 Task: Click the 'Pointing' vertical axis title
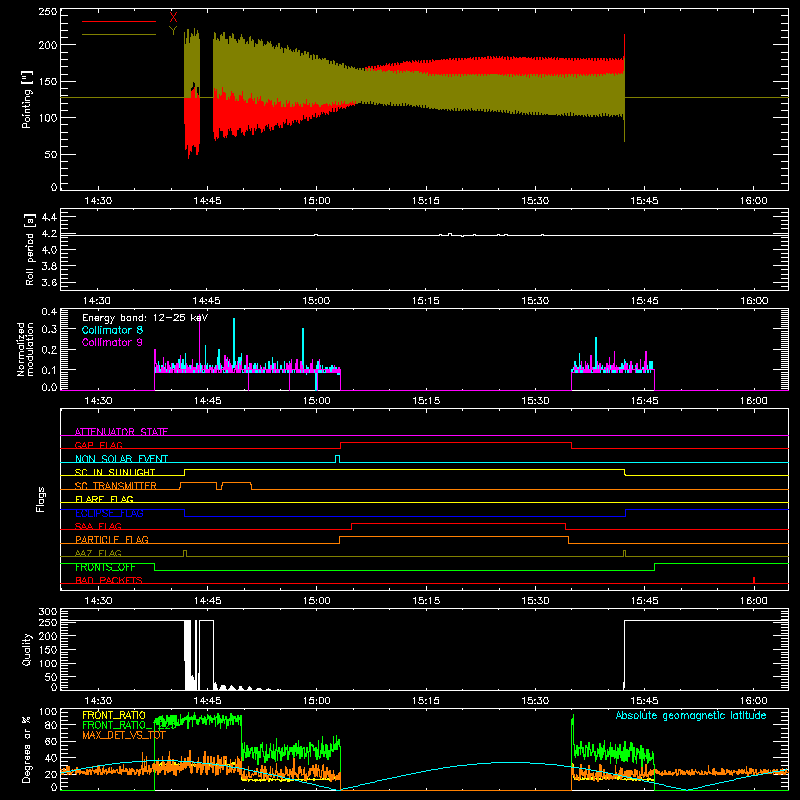click(27, 99)
